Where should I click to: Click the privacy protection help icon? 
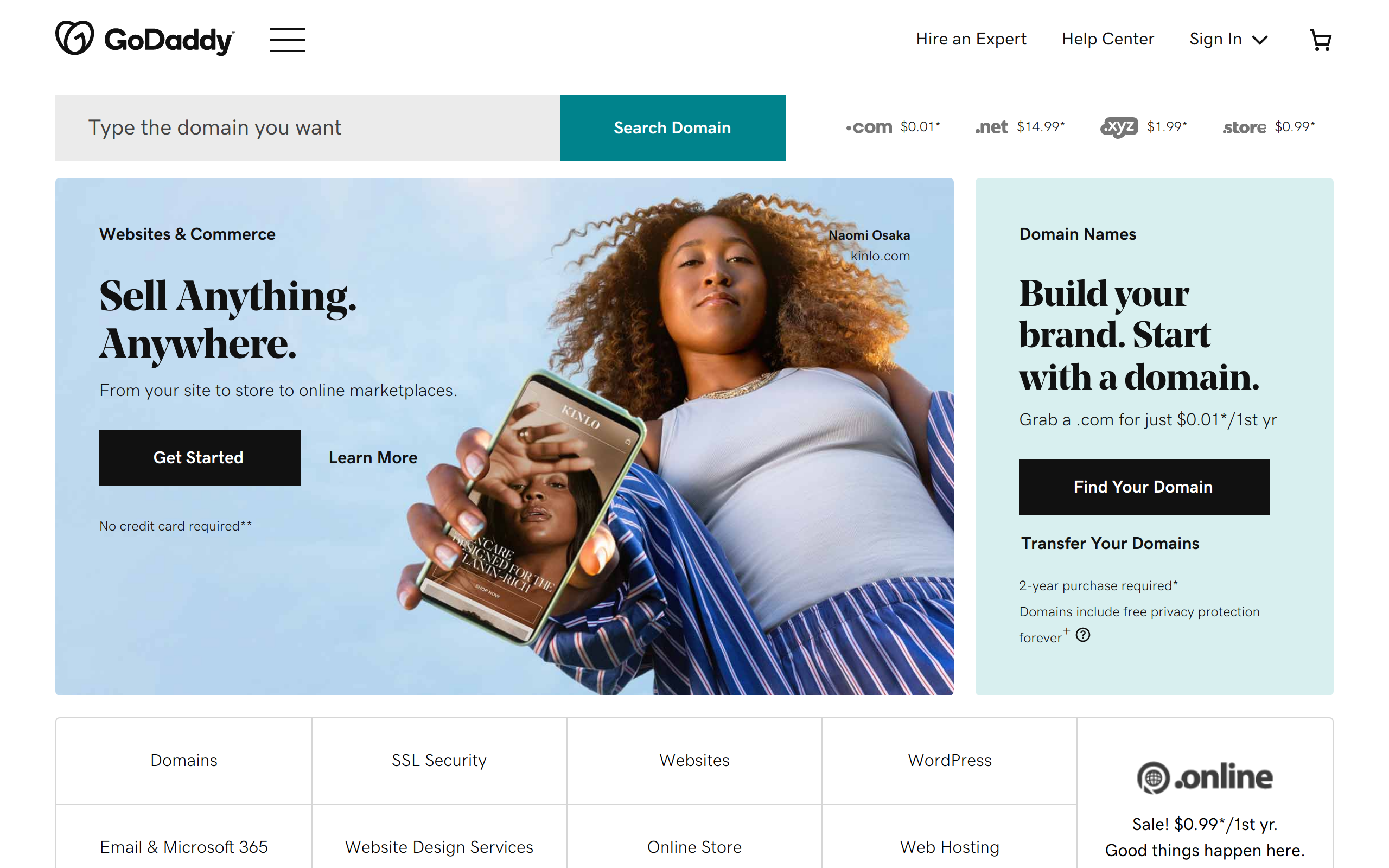pyautogui.click(x=1082, y=635)
